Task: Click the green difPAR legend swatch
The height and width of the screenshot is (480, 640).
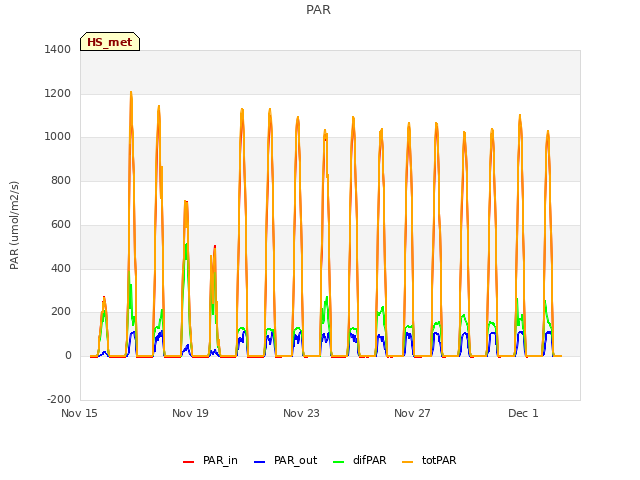Action: (x=339, y=462)
